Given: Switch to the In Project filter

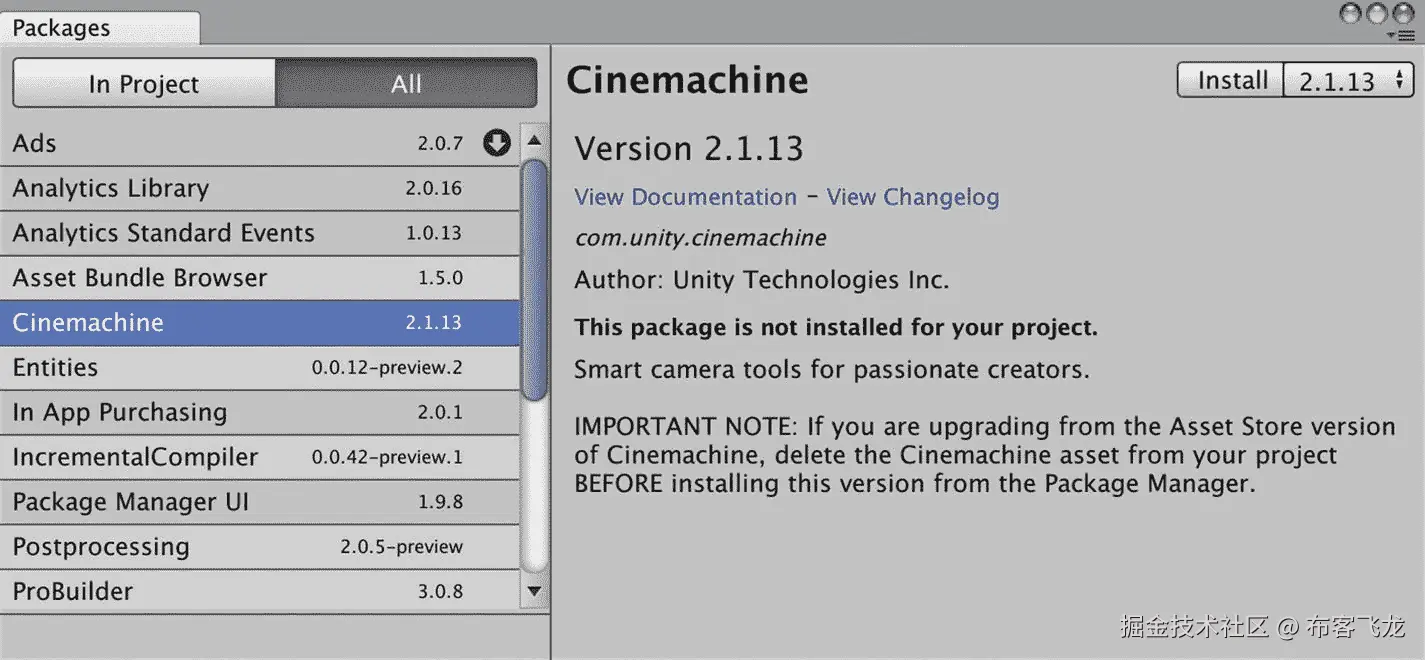Looking at the screenshot, I should click(x=144, y=84).
